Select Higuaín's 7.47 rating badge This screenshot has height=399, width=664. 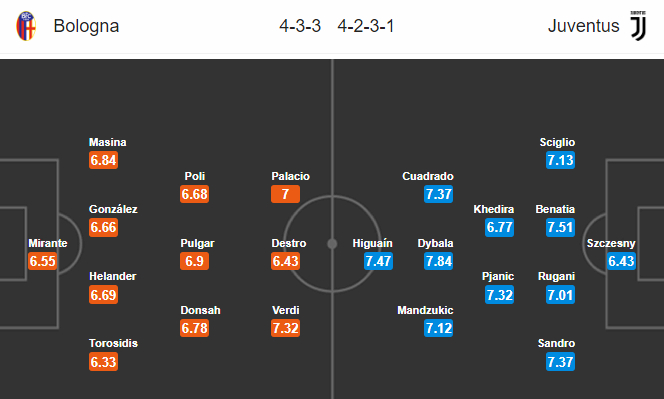pos(378,261)
